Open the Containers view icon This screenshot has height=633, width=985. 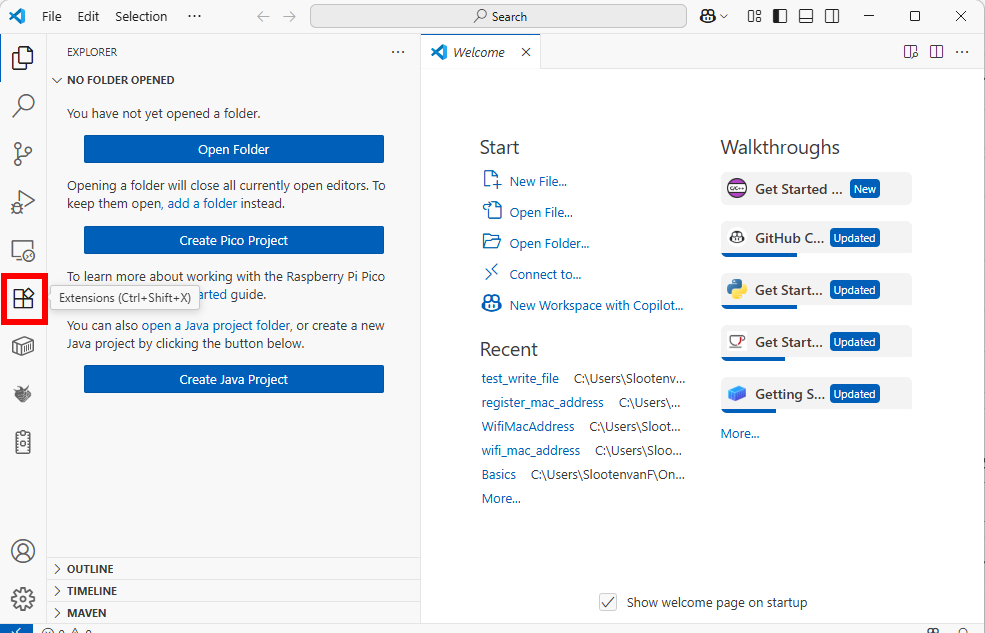click(23, 346)
